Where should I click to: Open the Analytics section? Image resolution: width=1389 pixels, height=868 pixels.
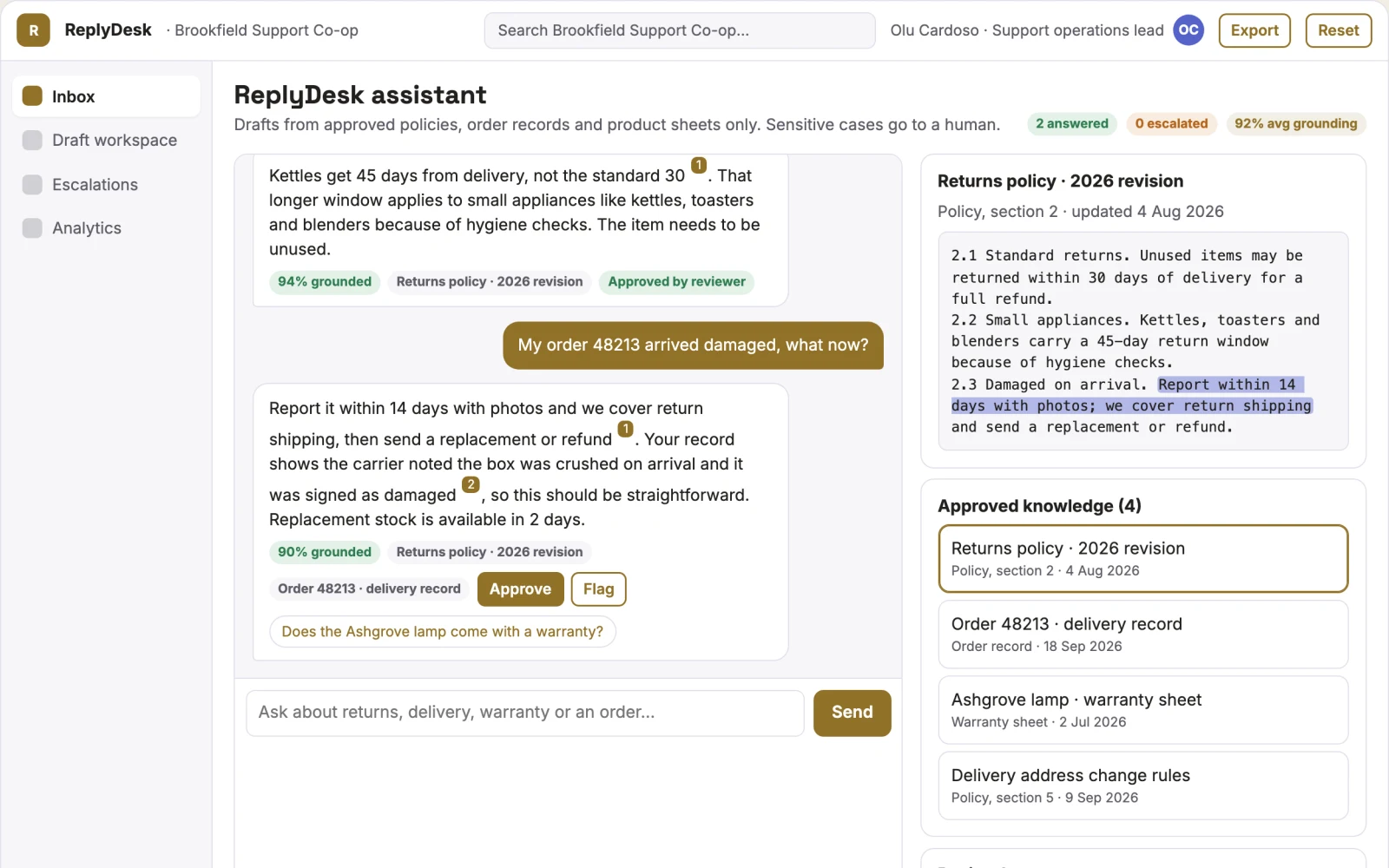pyautogui.click(x=106, y=228)
